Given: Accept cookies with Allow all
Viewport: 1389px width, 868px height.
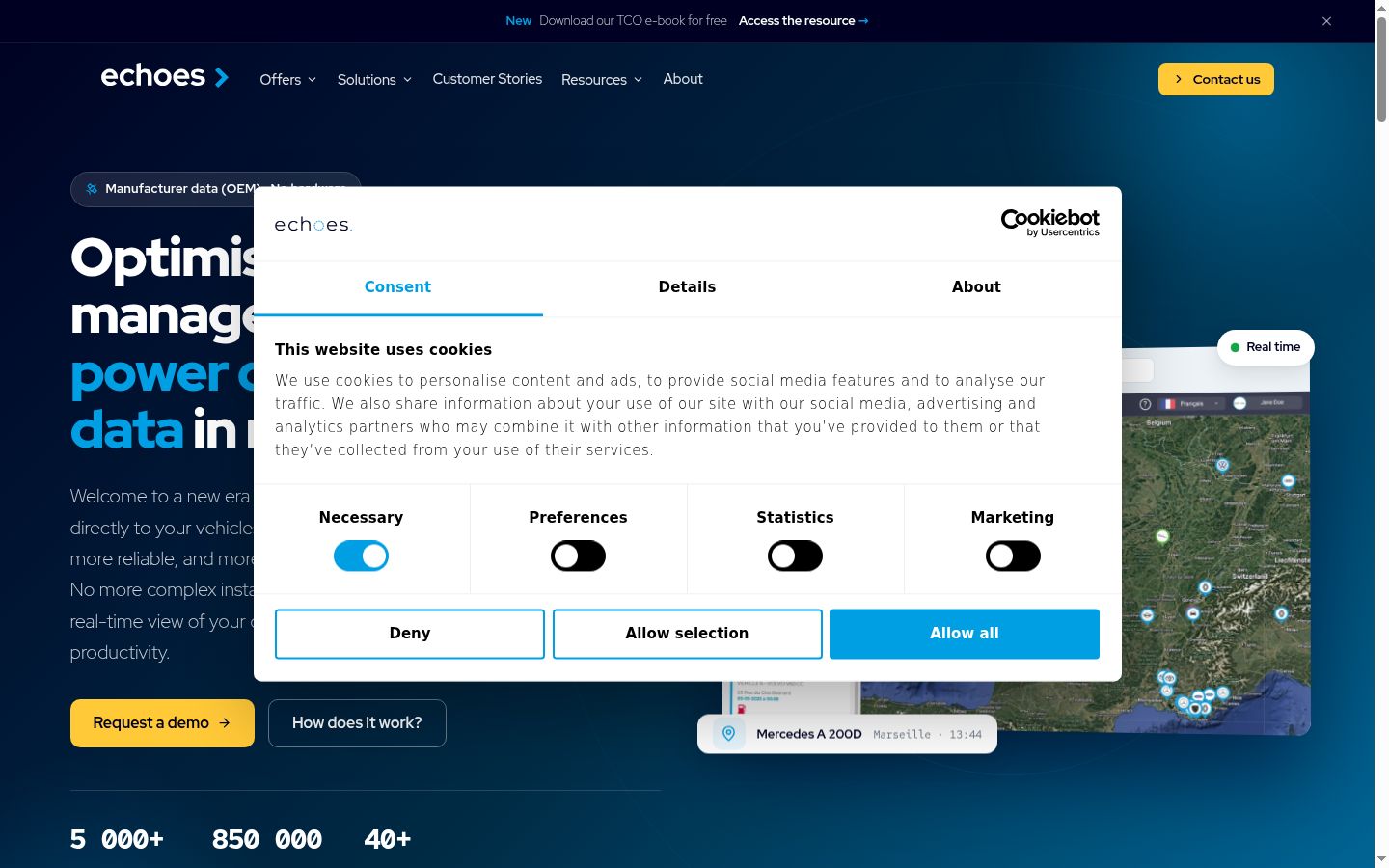Looking at the screenshot, I should point(965,634).
